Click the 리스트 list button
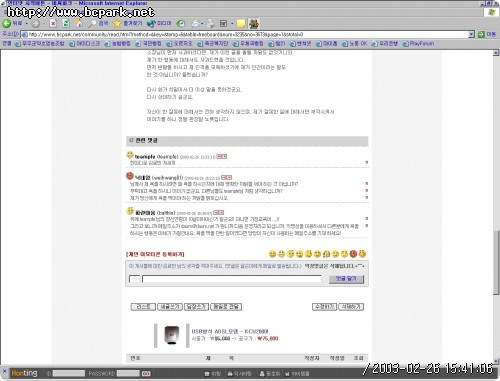 (x=143, y=307)
